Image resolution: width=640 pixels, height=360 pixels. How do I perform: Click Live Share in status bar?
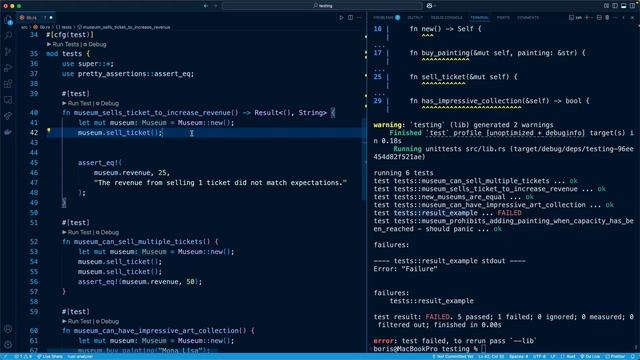pyautogui.click(x=50, y=357)
